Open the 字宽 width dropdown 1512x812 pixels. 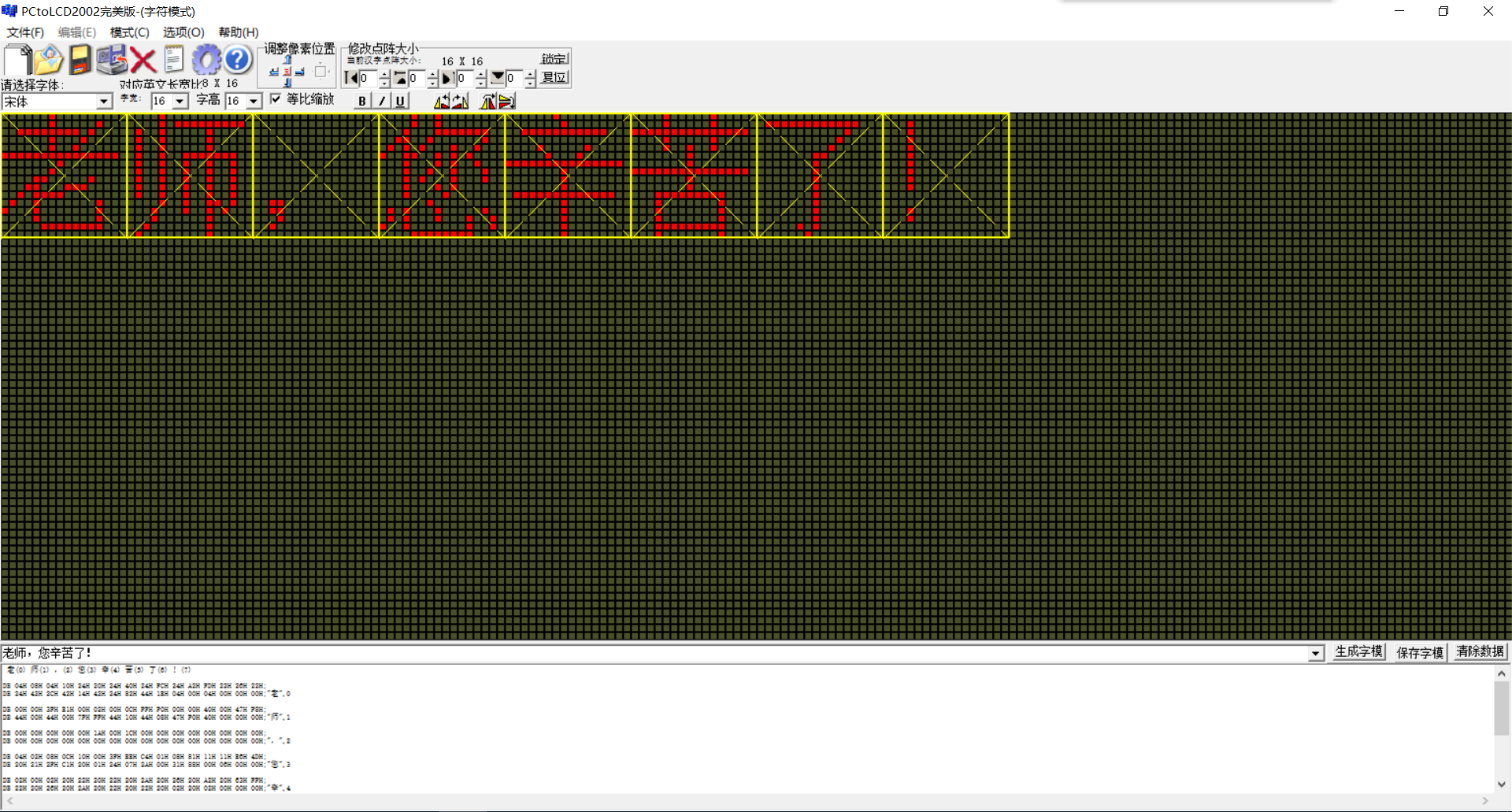coord(180,102)
